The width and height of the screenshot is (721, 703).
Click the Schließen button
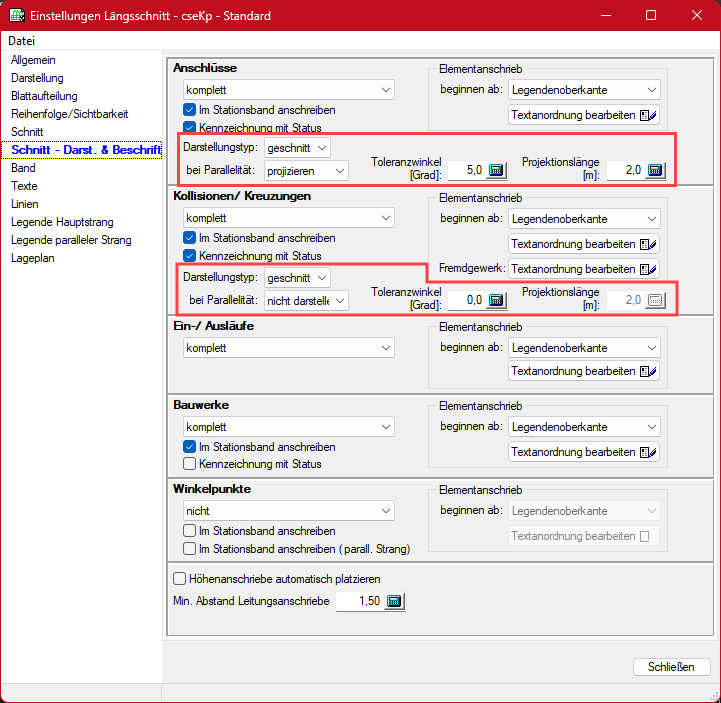coord(671,667)
